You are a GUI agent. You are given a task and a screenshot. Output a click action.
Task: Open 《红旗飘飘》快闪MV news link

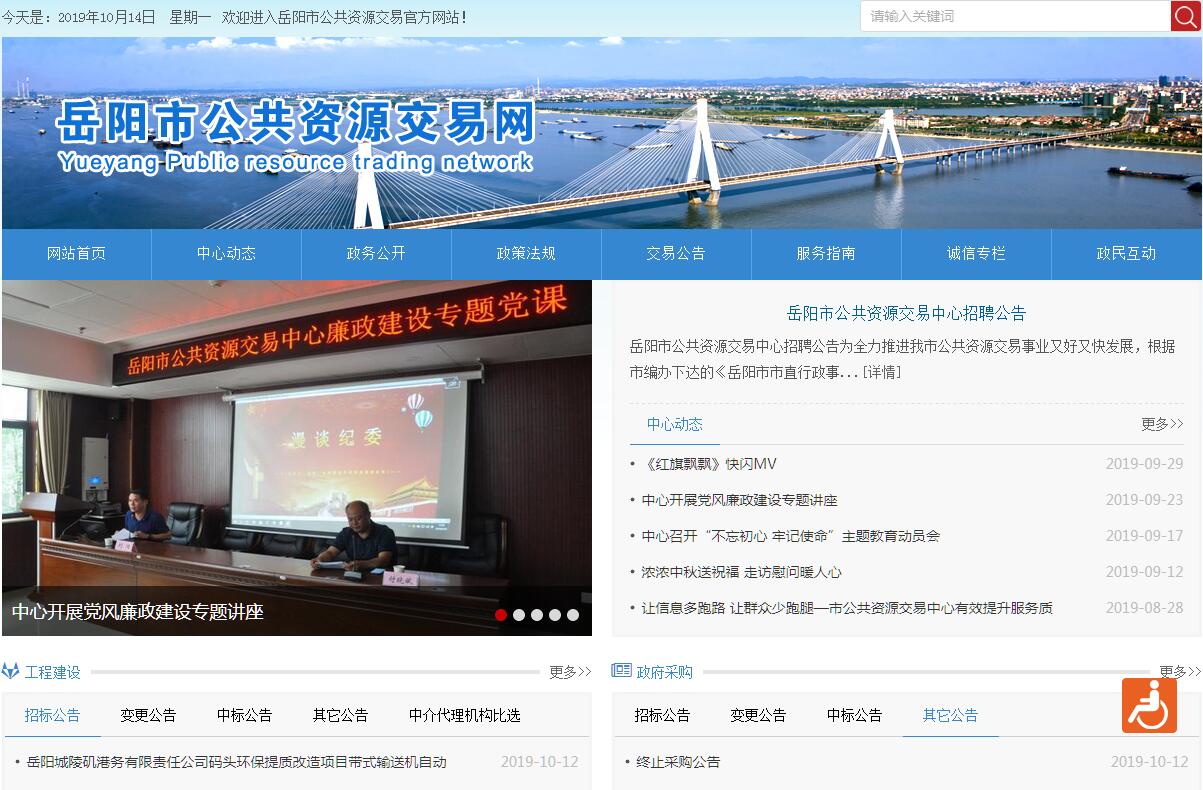click(709, 464)
